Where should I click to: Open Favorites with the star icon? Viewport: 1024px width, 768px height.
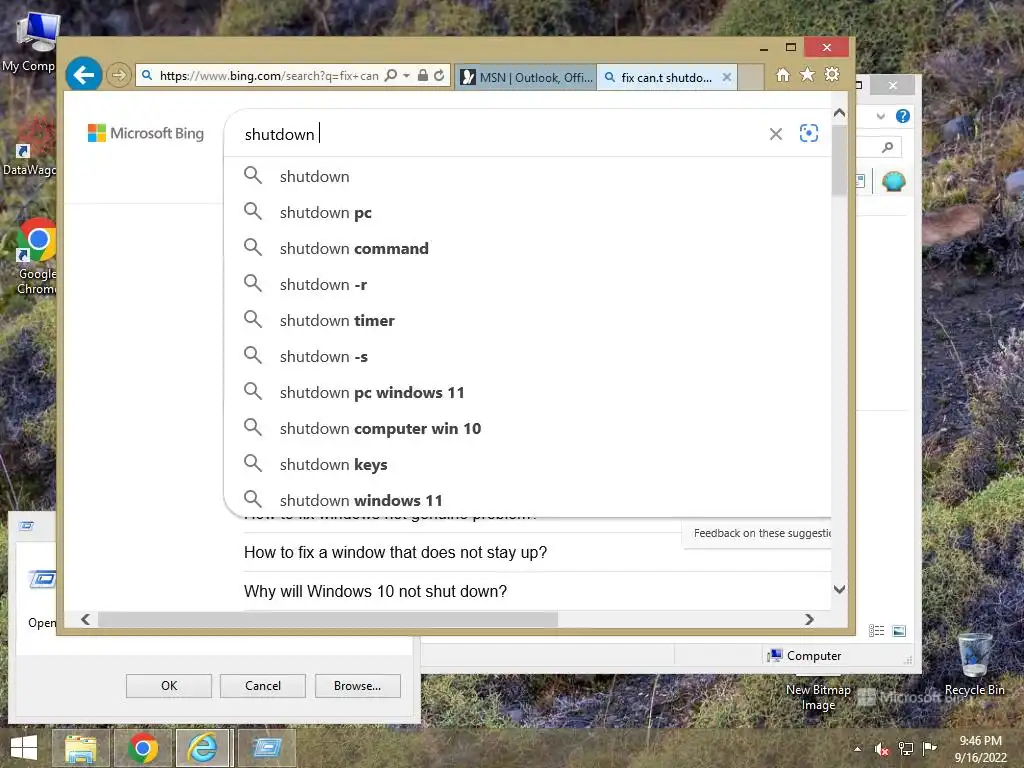pyautogui.click(x=807, y=75)
